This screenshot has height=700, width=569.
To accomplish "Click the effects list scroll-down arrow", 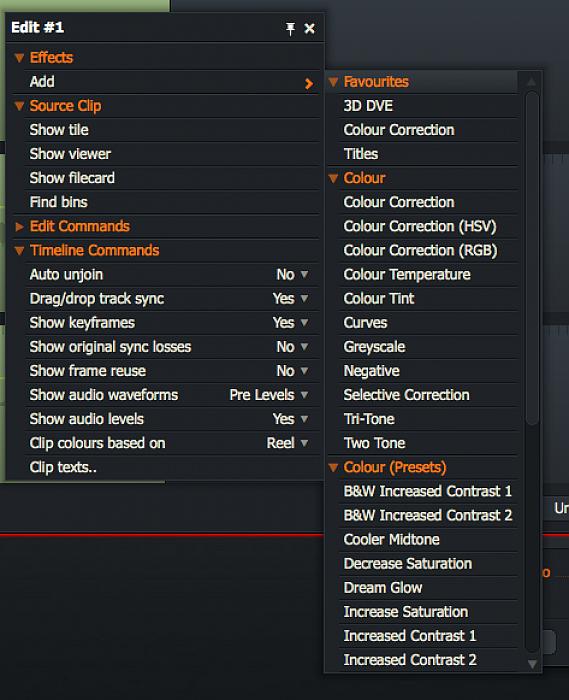I will tap(532, 664).
